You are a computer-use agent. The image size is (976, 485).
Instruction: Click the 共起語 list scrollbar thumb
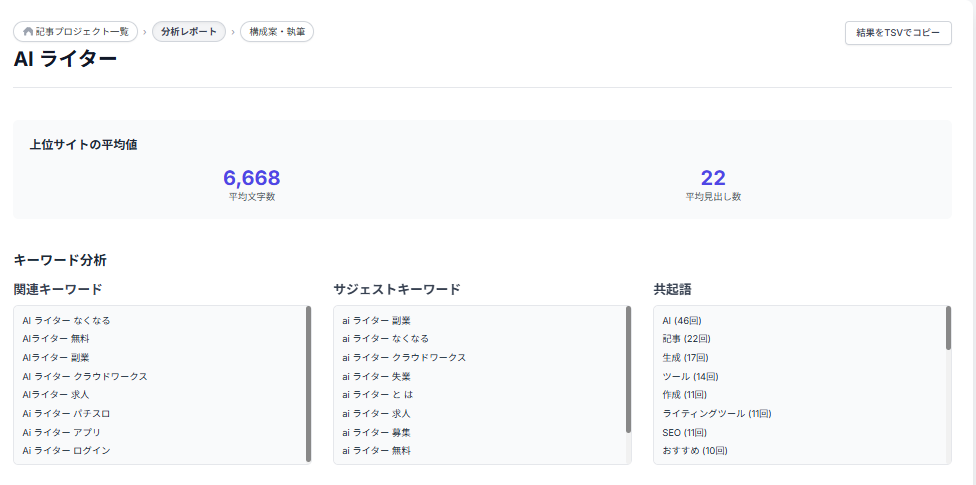click(x=948, y=328)
